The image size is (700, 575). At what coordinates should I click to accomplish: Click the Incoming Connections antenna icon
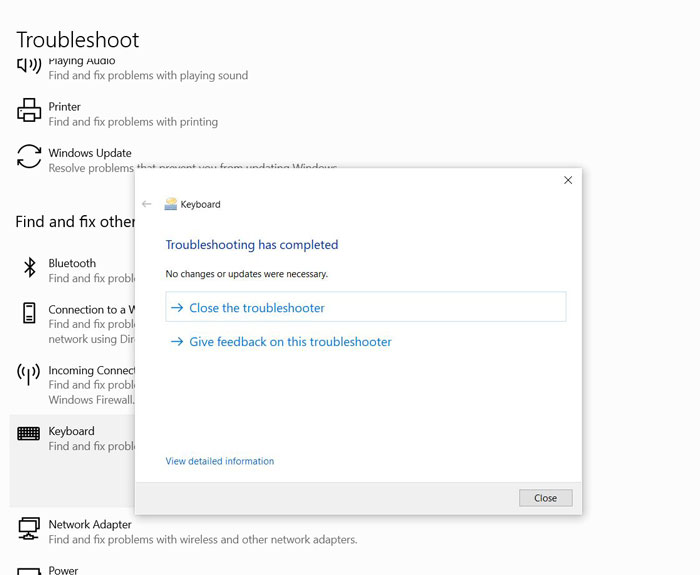29,374
